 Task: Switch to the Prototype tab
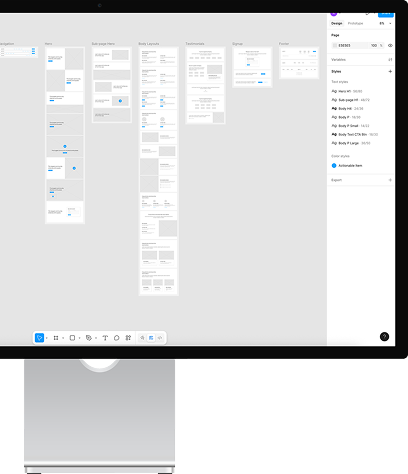[x=355, y=23]
